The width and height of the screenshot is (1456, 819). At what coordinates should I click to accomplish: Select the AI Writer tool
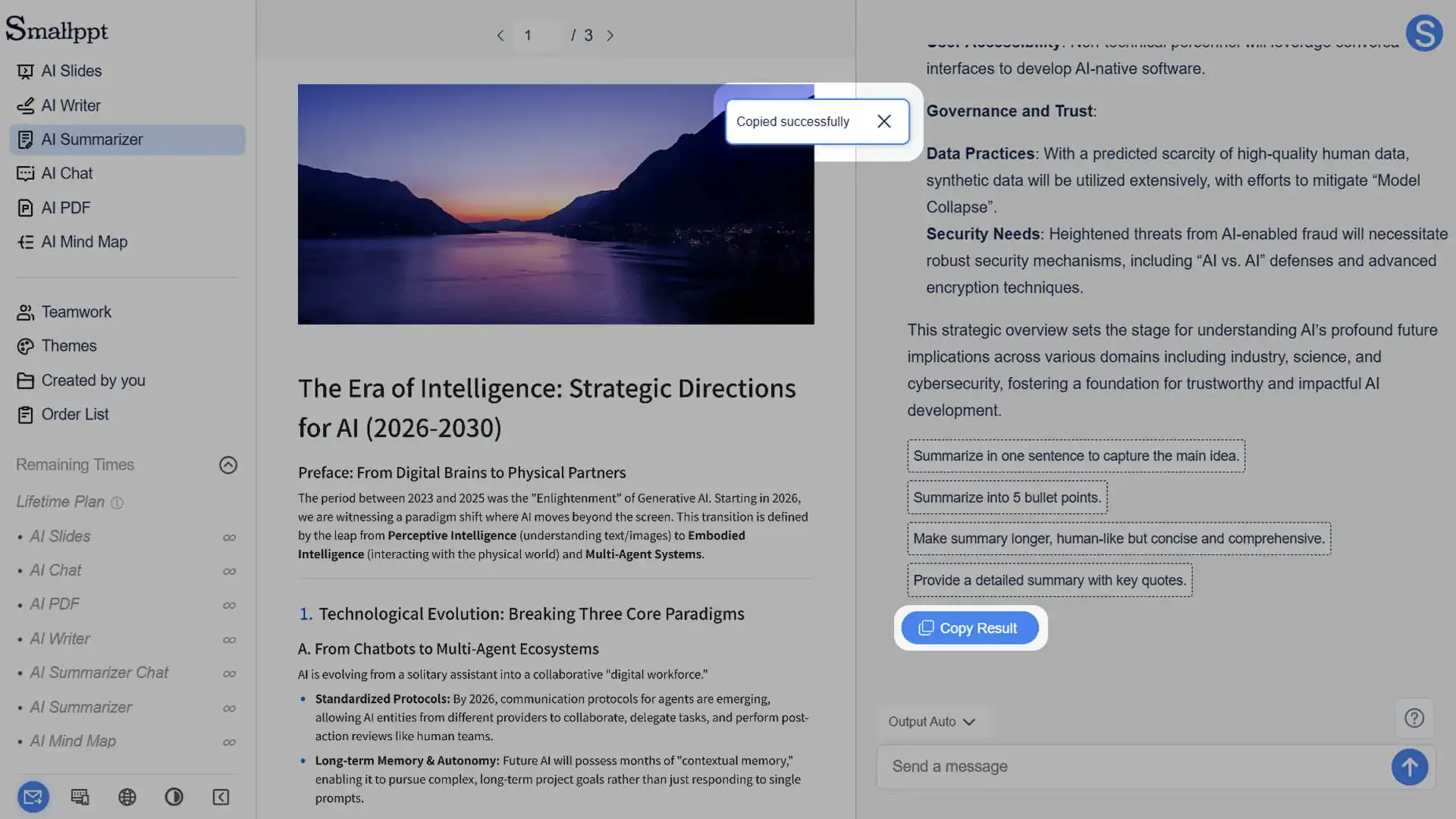coord(71,105)
